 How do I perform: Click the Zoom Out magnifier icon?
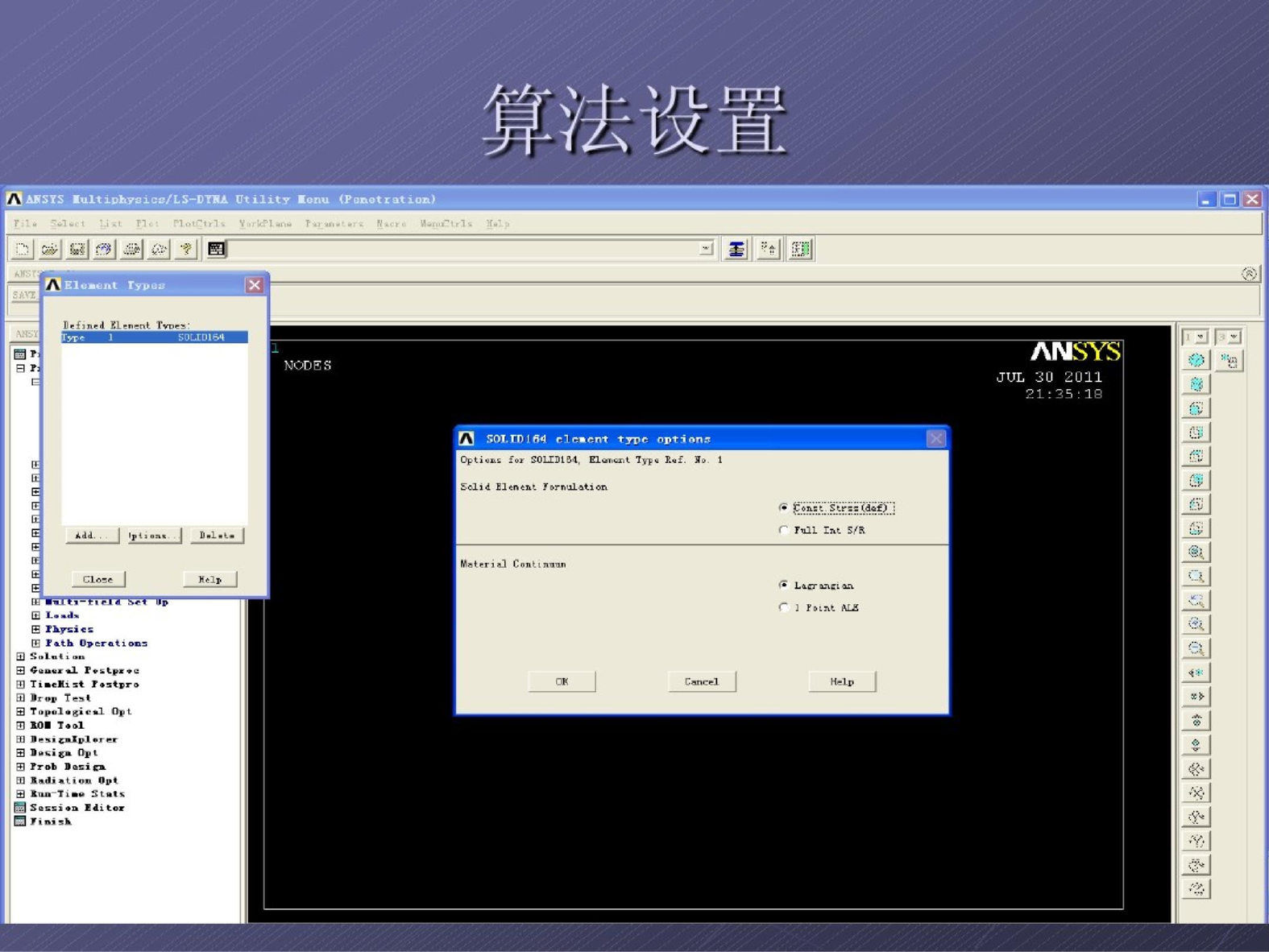pos(1196,648)
